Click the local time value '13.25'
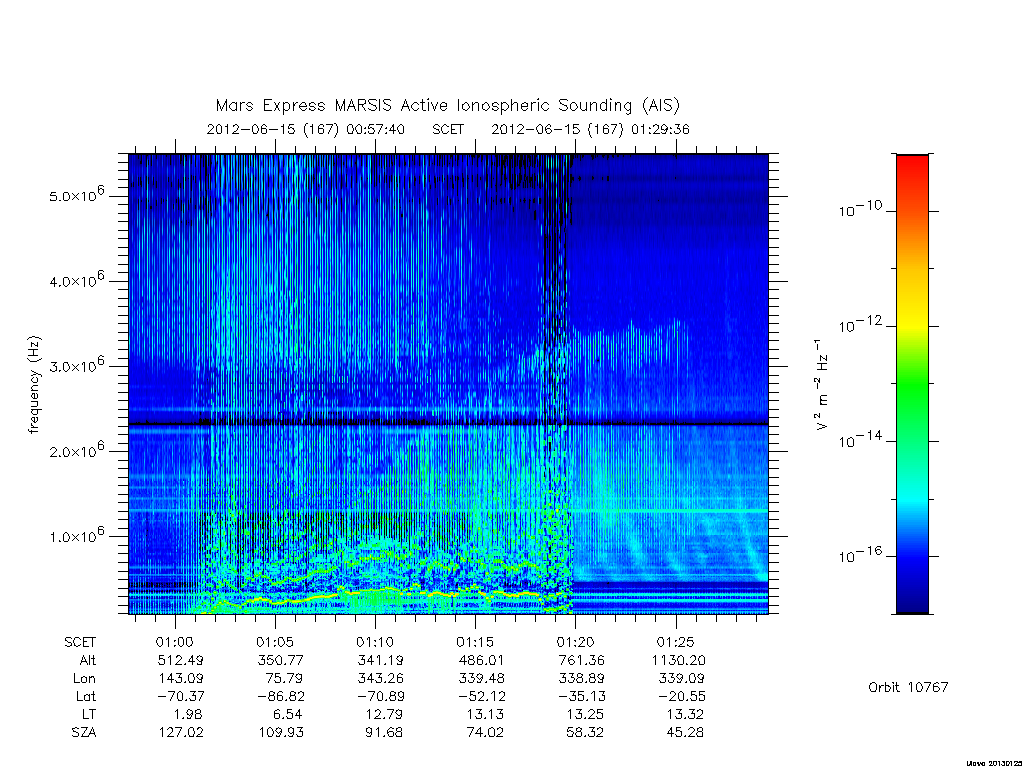The height and width of the screenshot is (768, 1024). 584,714
